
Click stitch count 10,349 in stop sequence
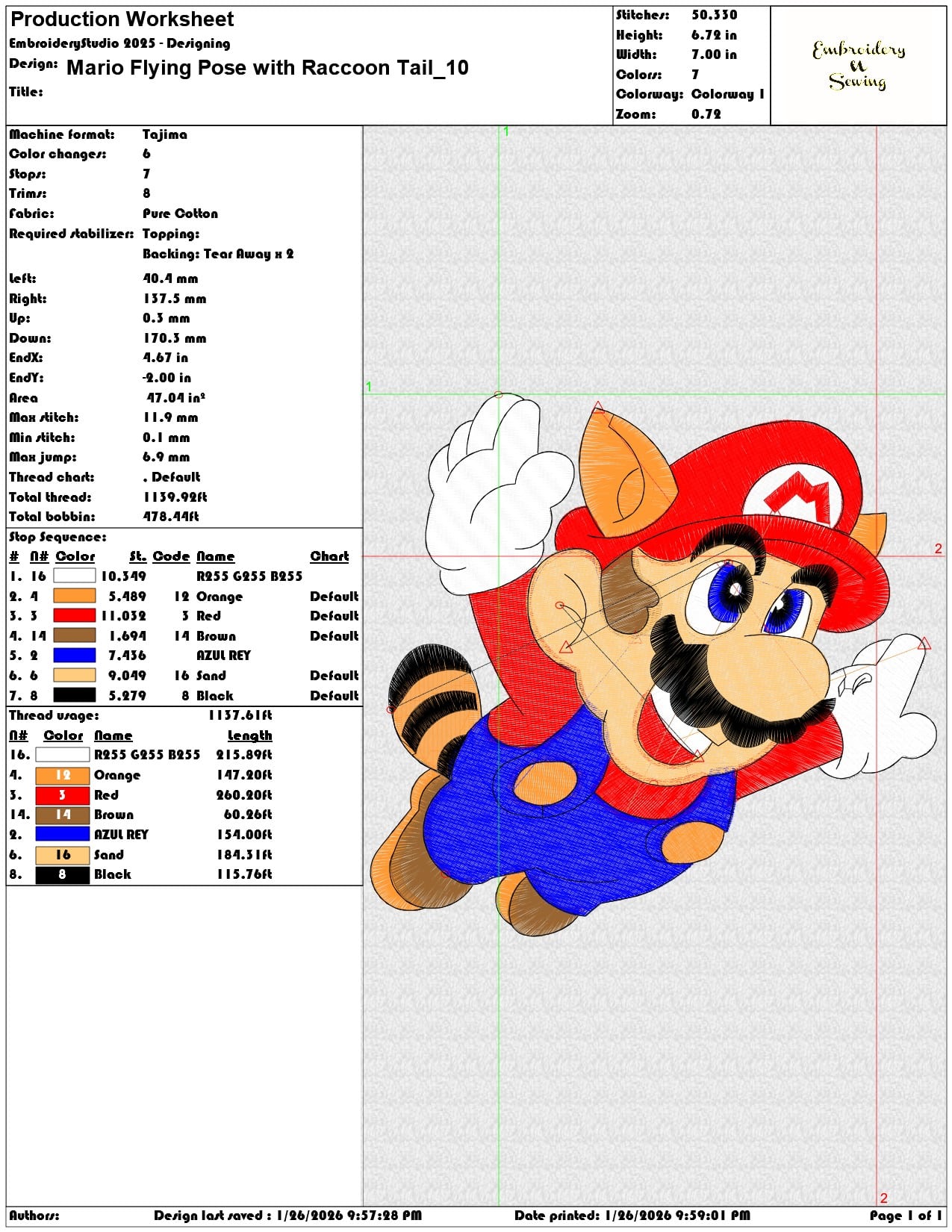click(123, 576)
